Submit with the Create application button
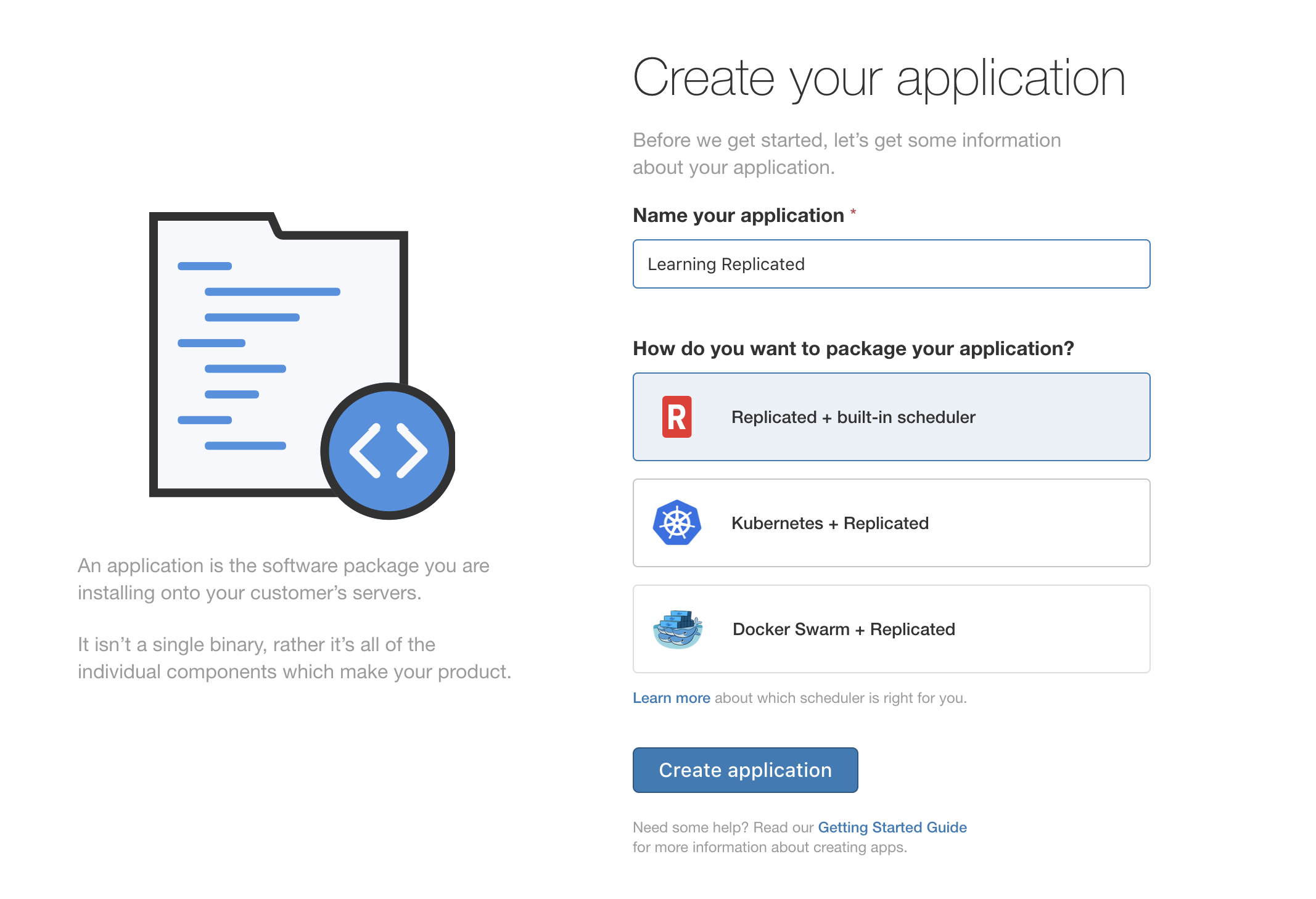This screenshot has height=899, width=1316. coord(745,770)
